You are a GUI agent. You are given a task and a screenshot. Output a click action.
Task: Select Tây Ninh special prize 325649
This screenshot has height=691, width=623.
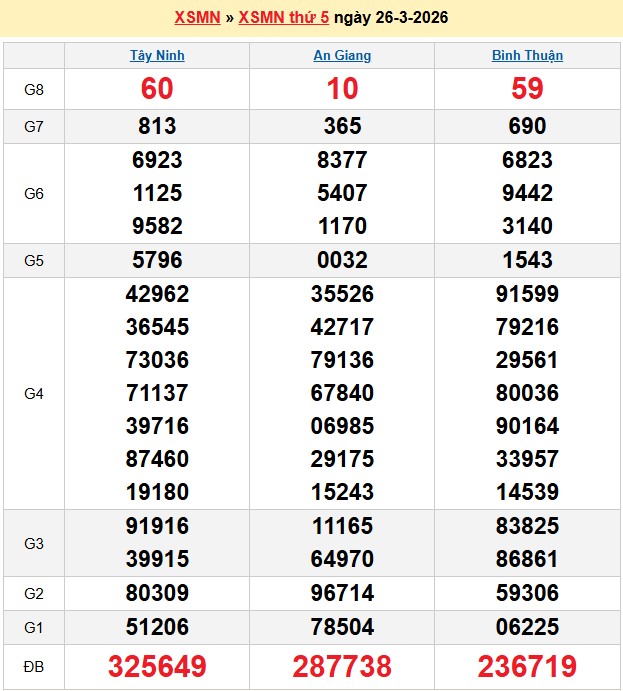click(157, 667)
